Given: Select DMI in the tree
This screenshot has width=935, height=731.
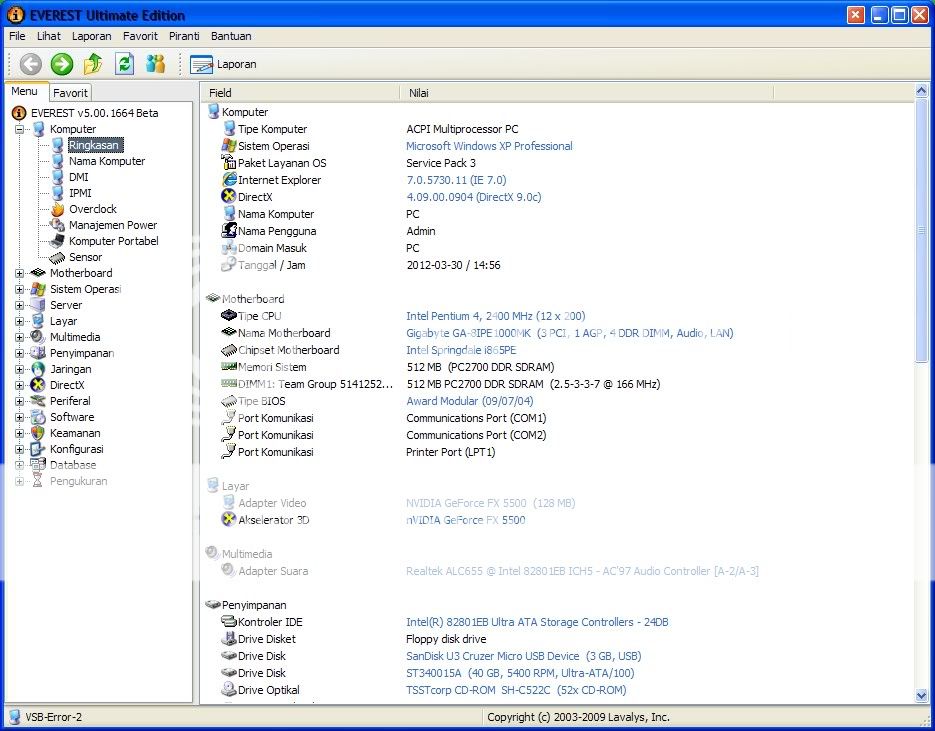Looking at the screenshot, I should pos(79,177).
